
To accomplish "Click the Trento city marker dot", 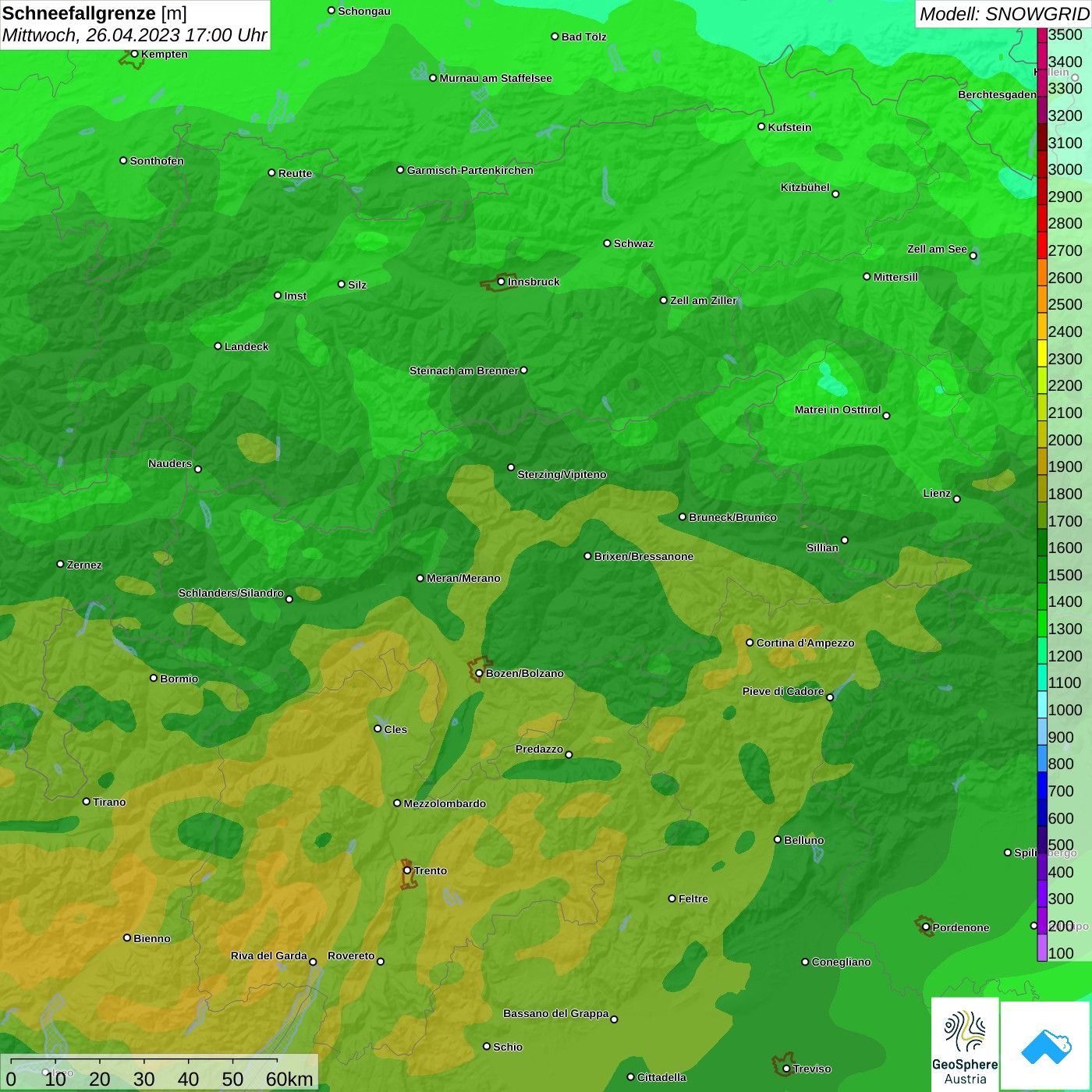I will (x=407, y=870).
